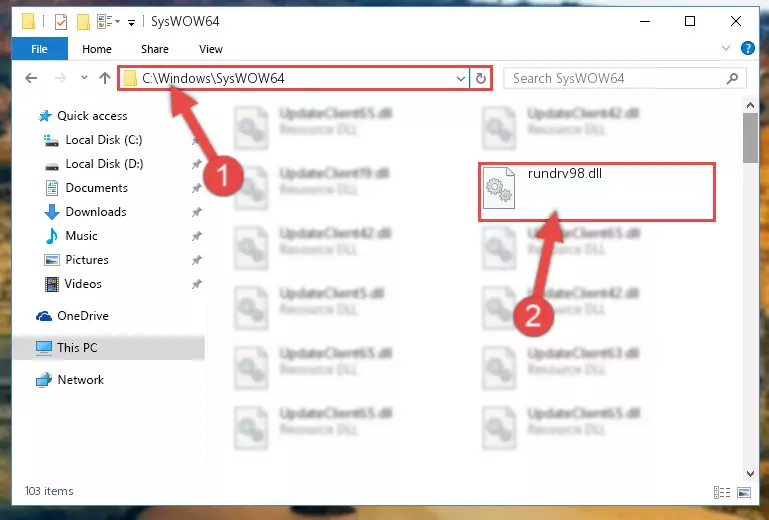
Task: Open Downloads in the sidebar
Action: [x=96, y=212]
